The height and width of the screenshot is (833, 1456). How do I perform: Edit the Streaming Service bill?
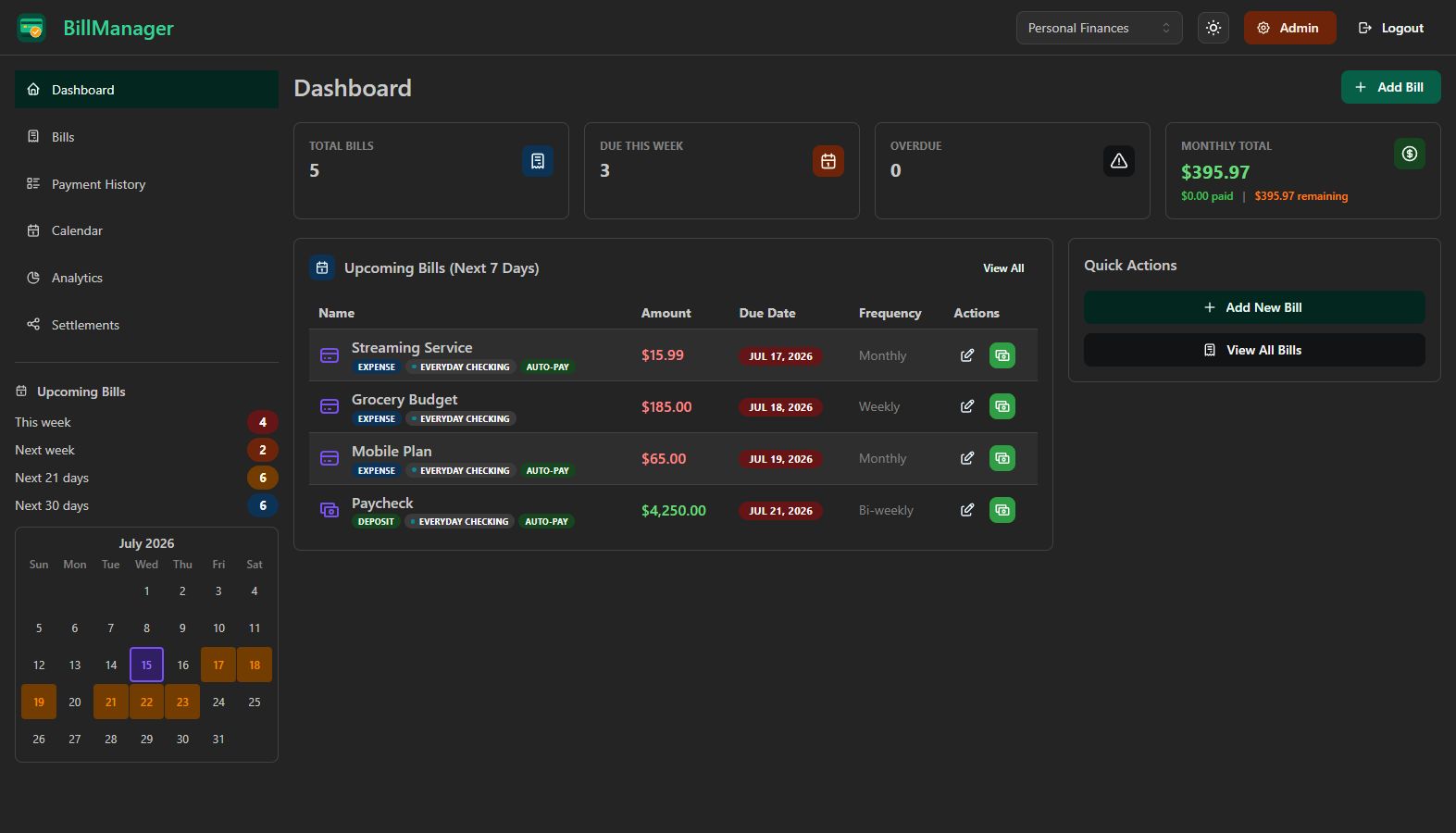(x=967, y=355)
